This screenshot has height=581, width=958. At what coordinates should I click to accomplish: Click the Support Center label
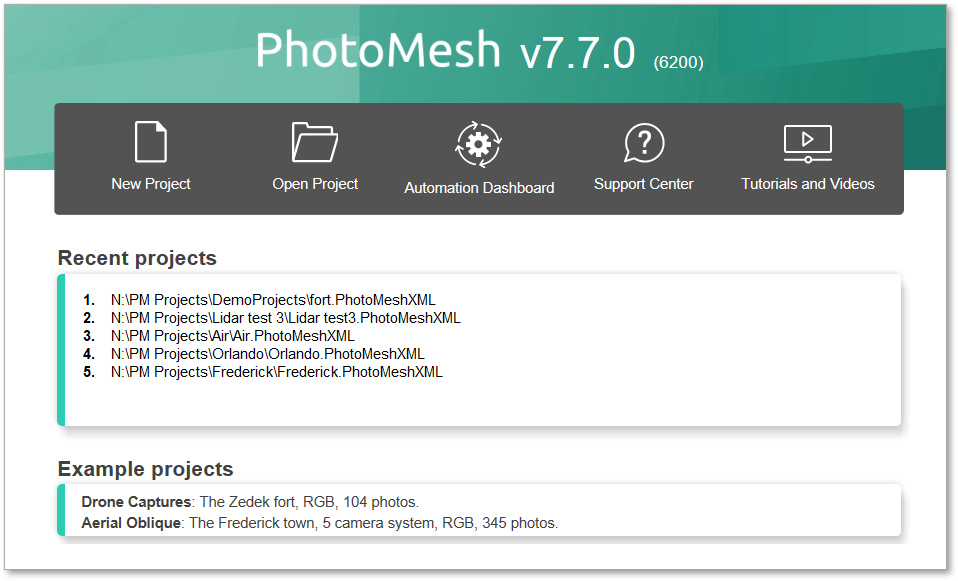coord(643,184)
